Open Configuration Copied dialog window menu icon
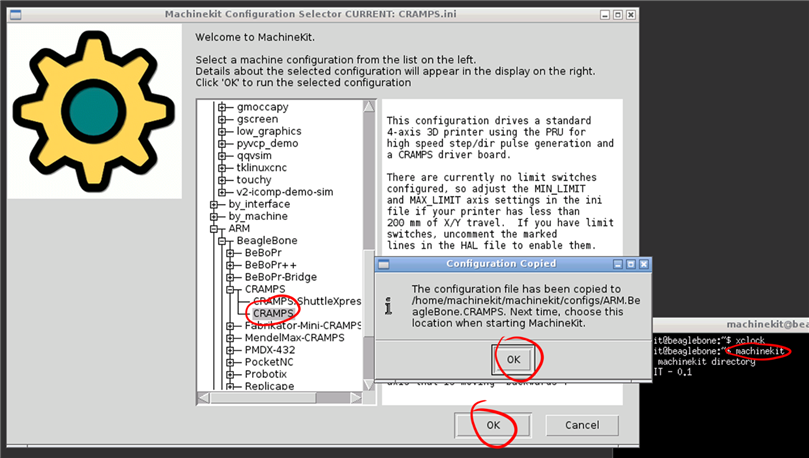 pyautogui.click(x=383, y=265)
